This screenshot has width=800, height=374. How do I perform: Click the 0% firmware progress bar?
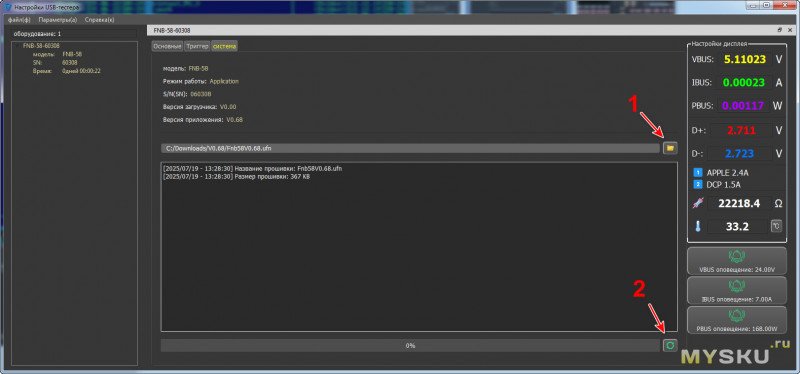pos(410,345)
